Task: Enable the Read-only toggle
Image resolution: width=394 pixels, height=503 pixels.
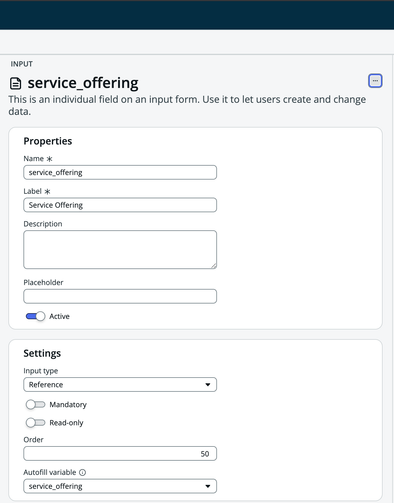Action: point(35,423)
